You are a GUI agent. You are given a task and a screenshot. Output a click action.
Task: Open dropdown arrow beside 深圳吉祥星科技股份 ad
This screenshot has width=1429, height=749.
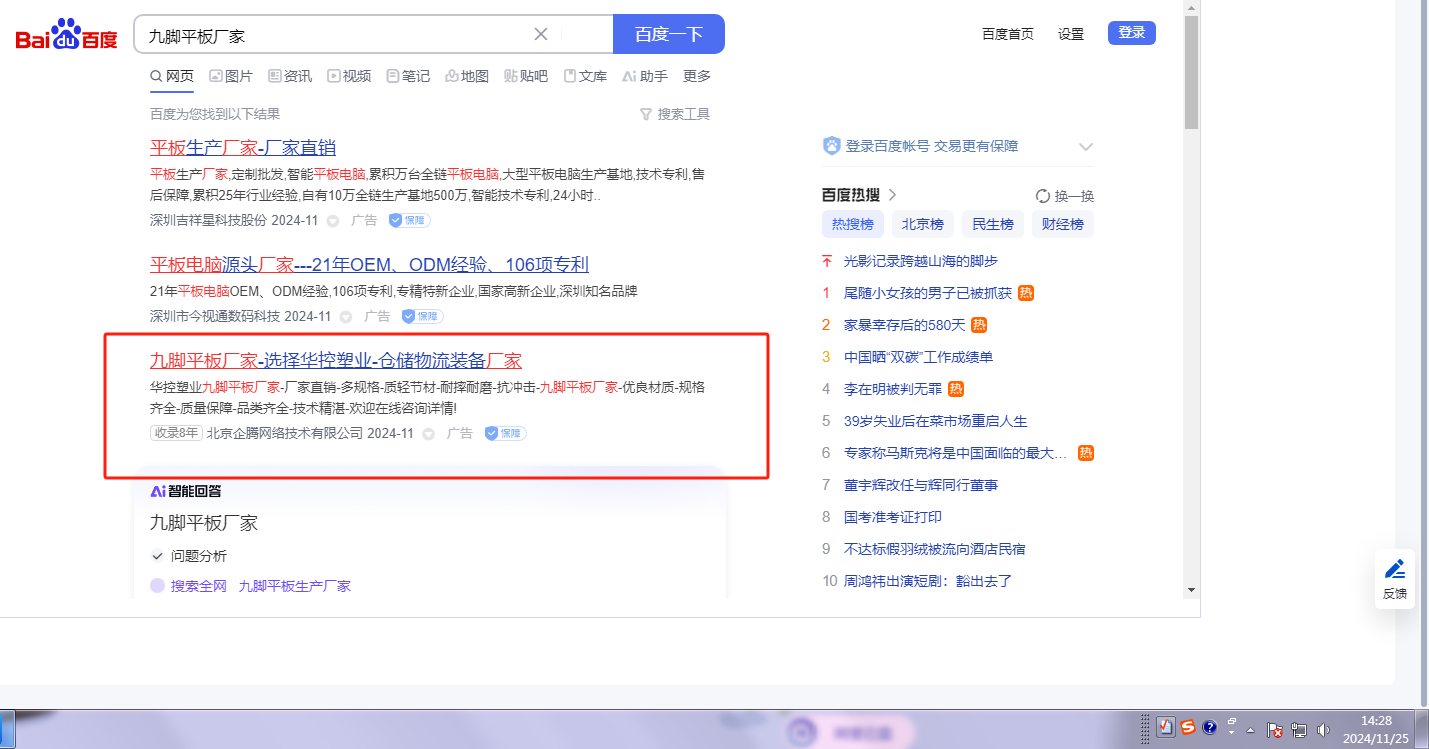pos(333,220)
